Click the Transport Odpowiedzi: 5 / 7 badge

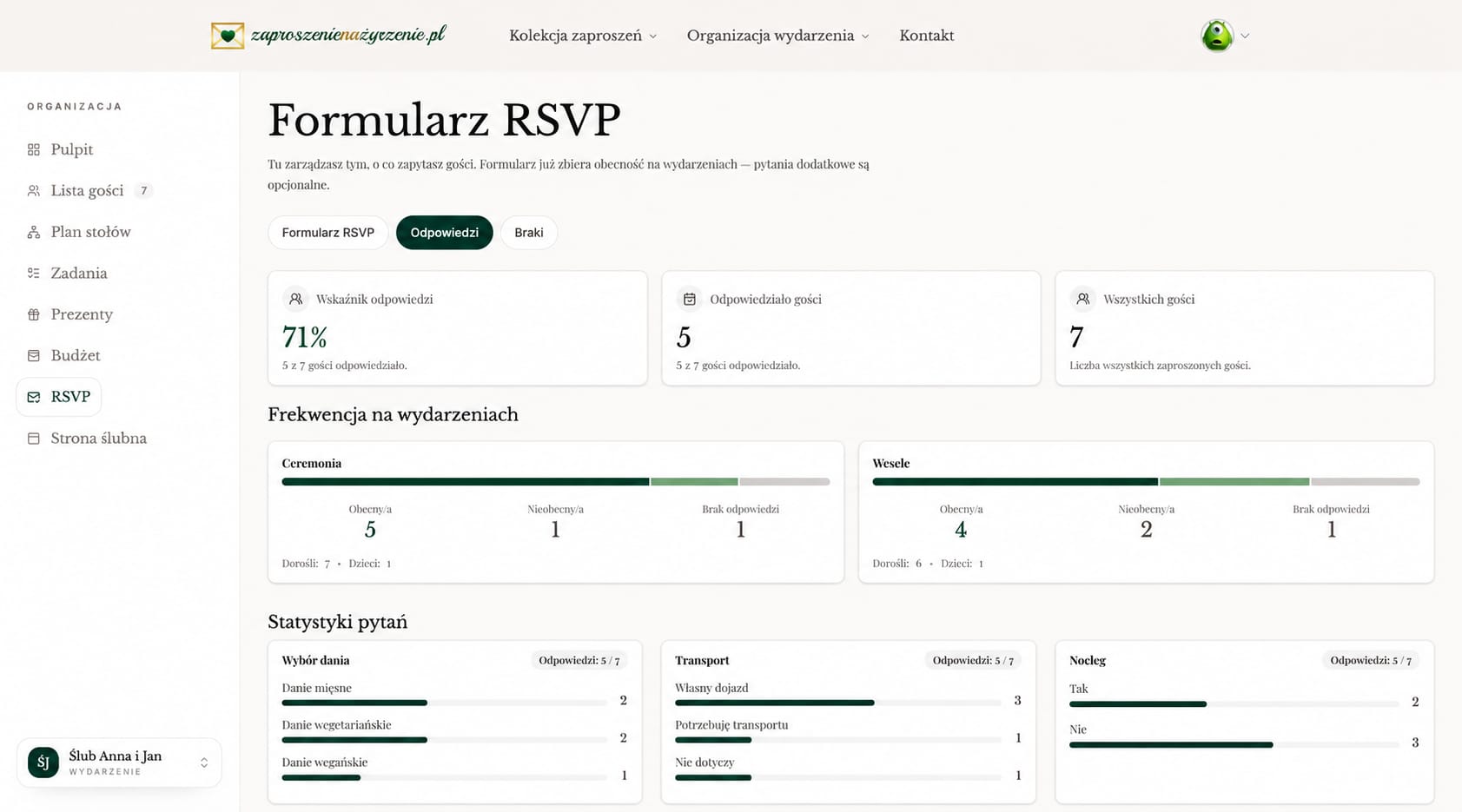point(973,661)
